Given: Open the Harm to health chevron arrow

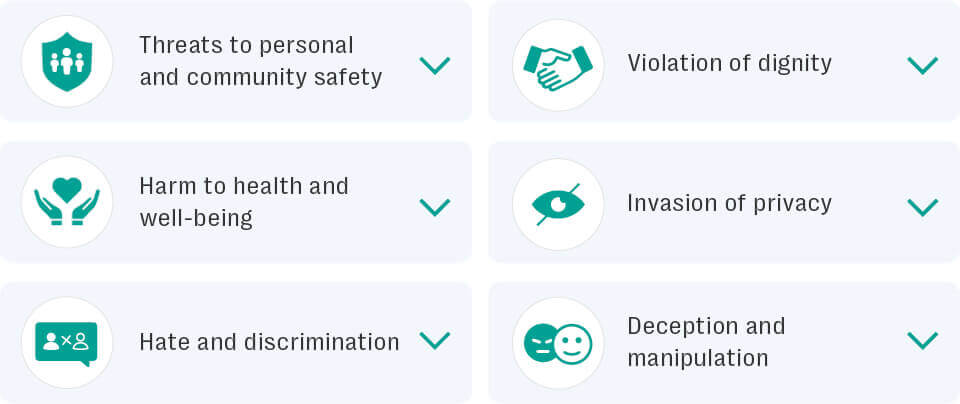Looking at the screenshot, I should (434, 207).
